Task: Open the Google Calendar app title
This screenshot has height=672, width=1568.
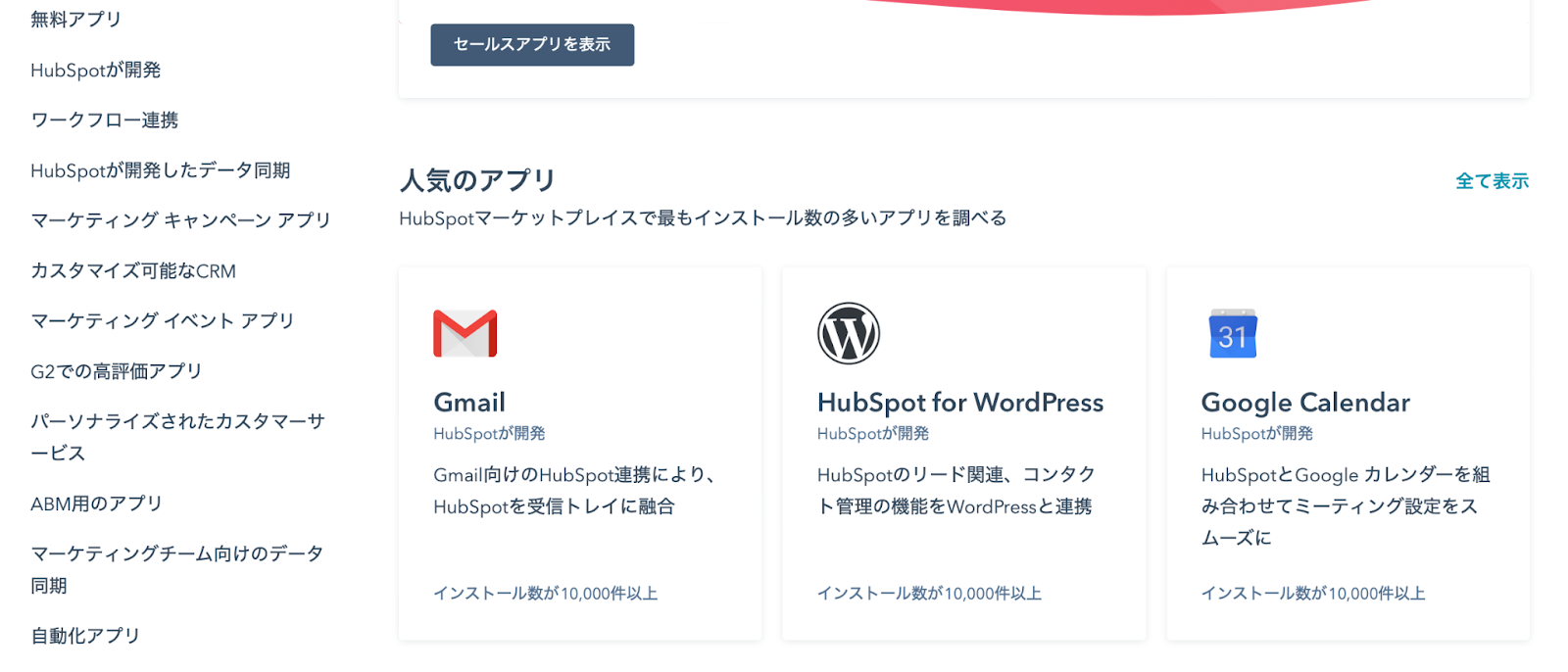Action: point(1305,403)
